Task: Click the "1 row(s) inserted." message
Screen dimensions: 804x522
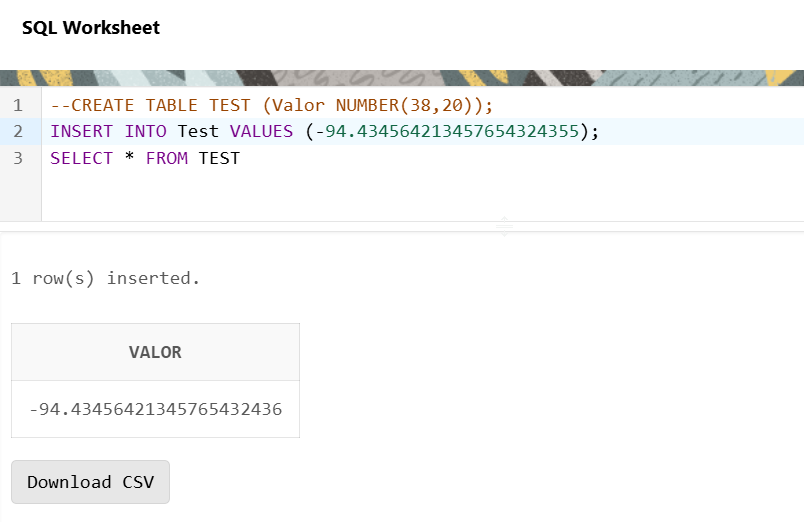Action: tap(106, 278)
